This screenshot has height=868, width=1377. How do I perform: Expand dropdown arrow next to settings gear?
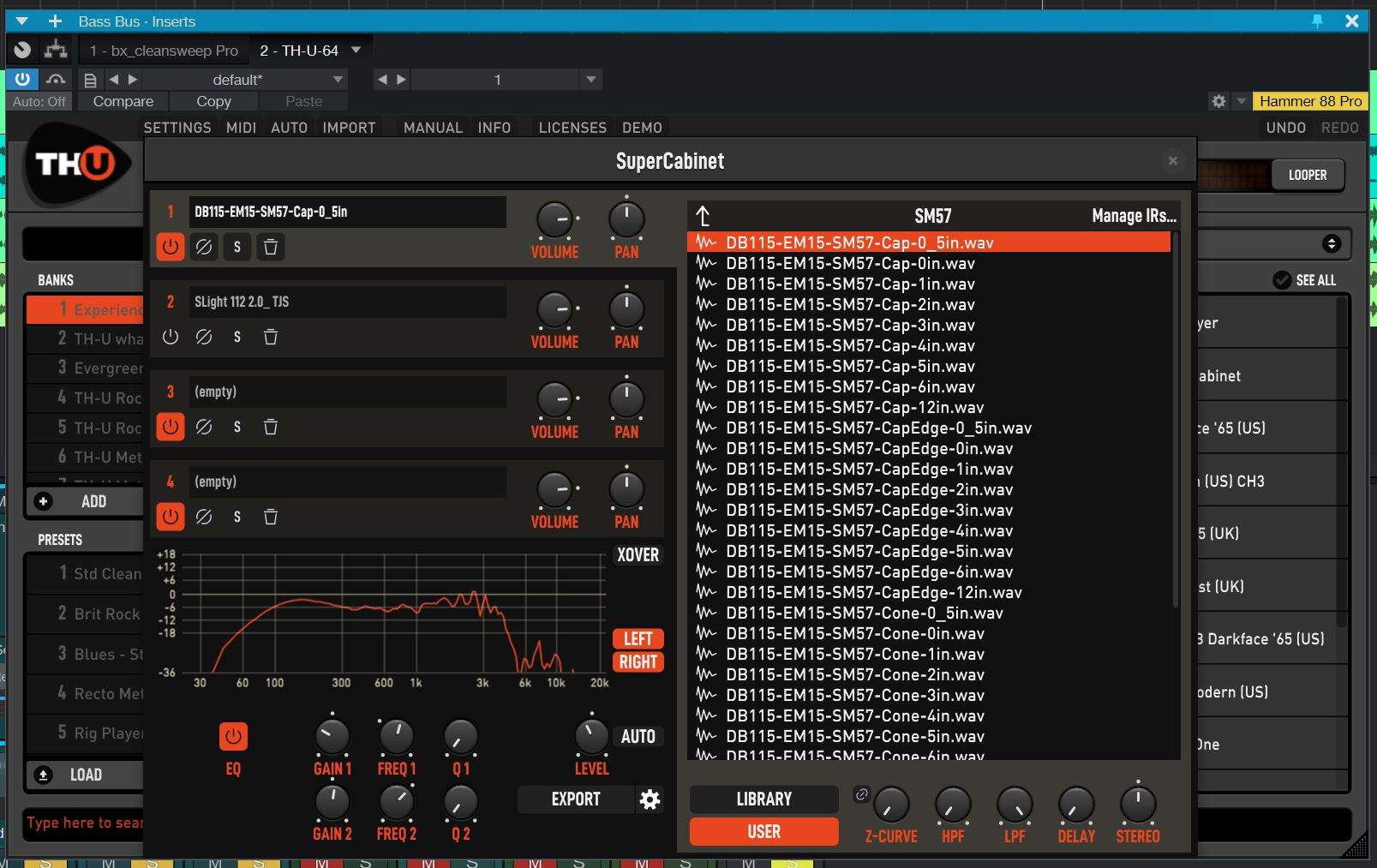click(1241, 101)
